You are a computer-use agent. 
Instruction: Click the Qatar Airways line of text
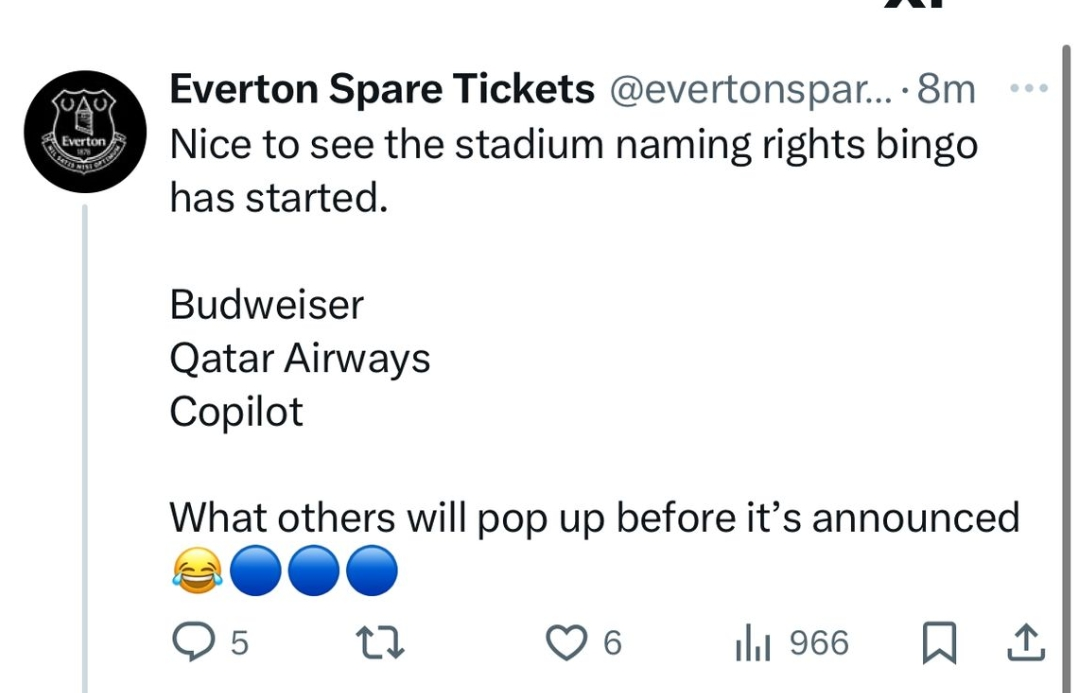300,358
